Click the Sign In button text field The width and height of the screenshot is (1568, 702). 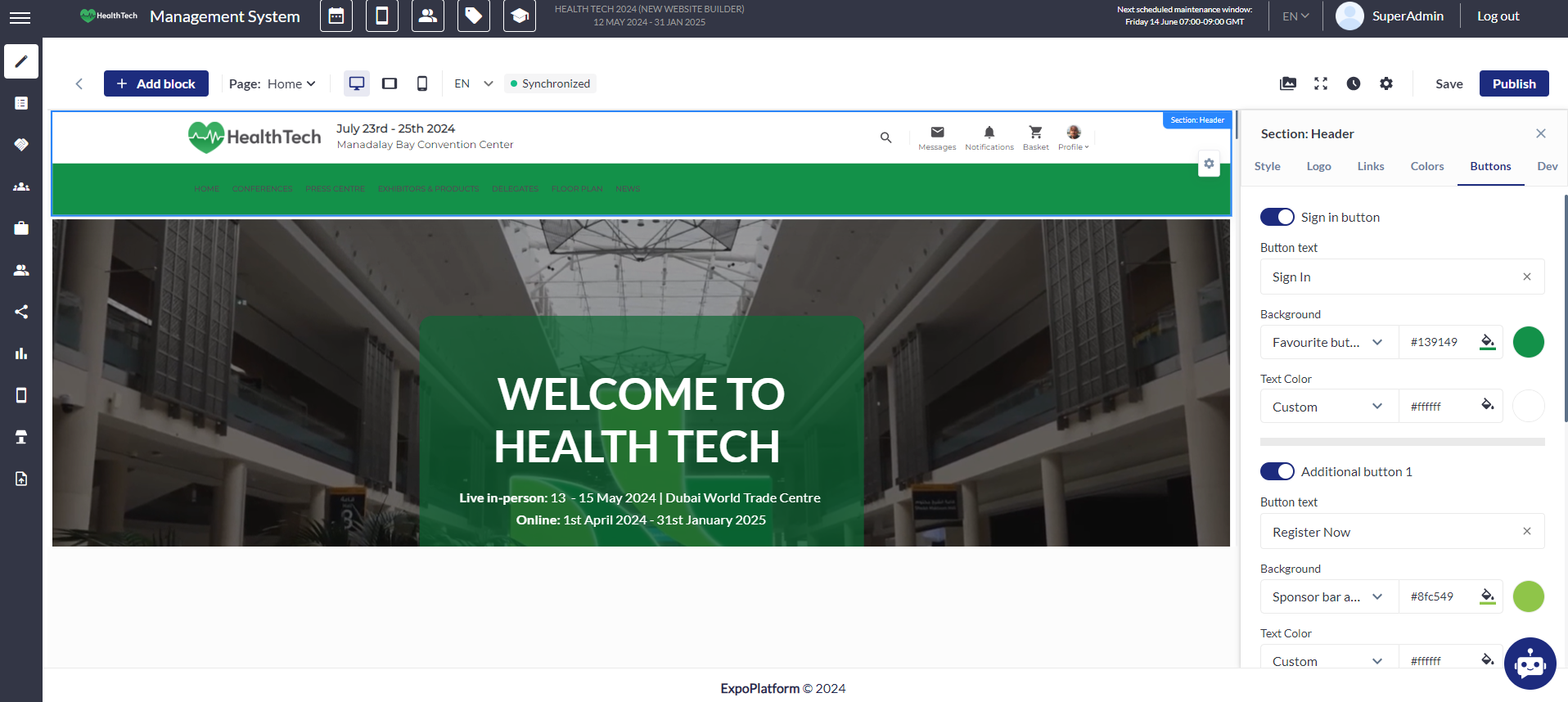(1402, 277)
